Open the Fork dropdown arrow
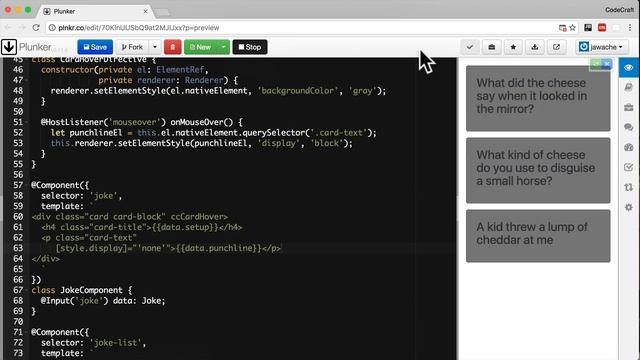Image resolution: width=640 pixels, height=360 pixels. [x=155, y=47]
